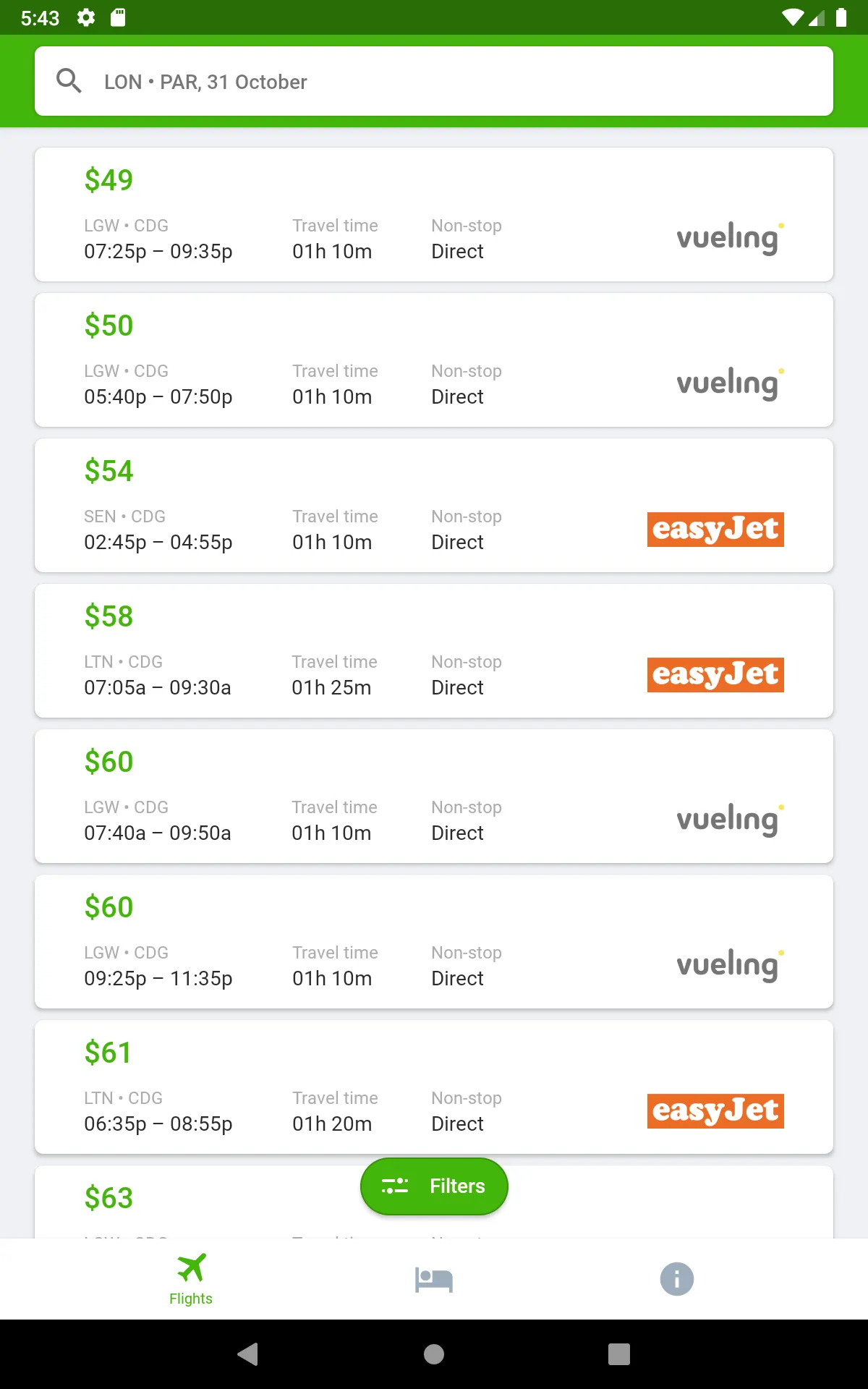Tap the Android recent apps square
The width and height of the screenshot is (868, 1389).
pos(619,1354)
